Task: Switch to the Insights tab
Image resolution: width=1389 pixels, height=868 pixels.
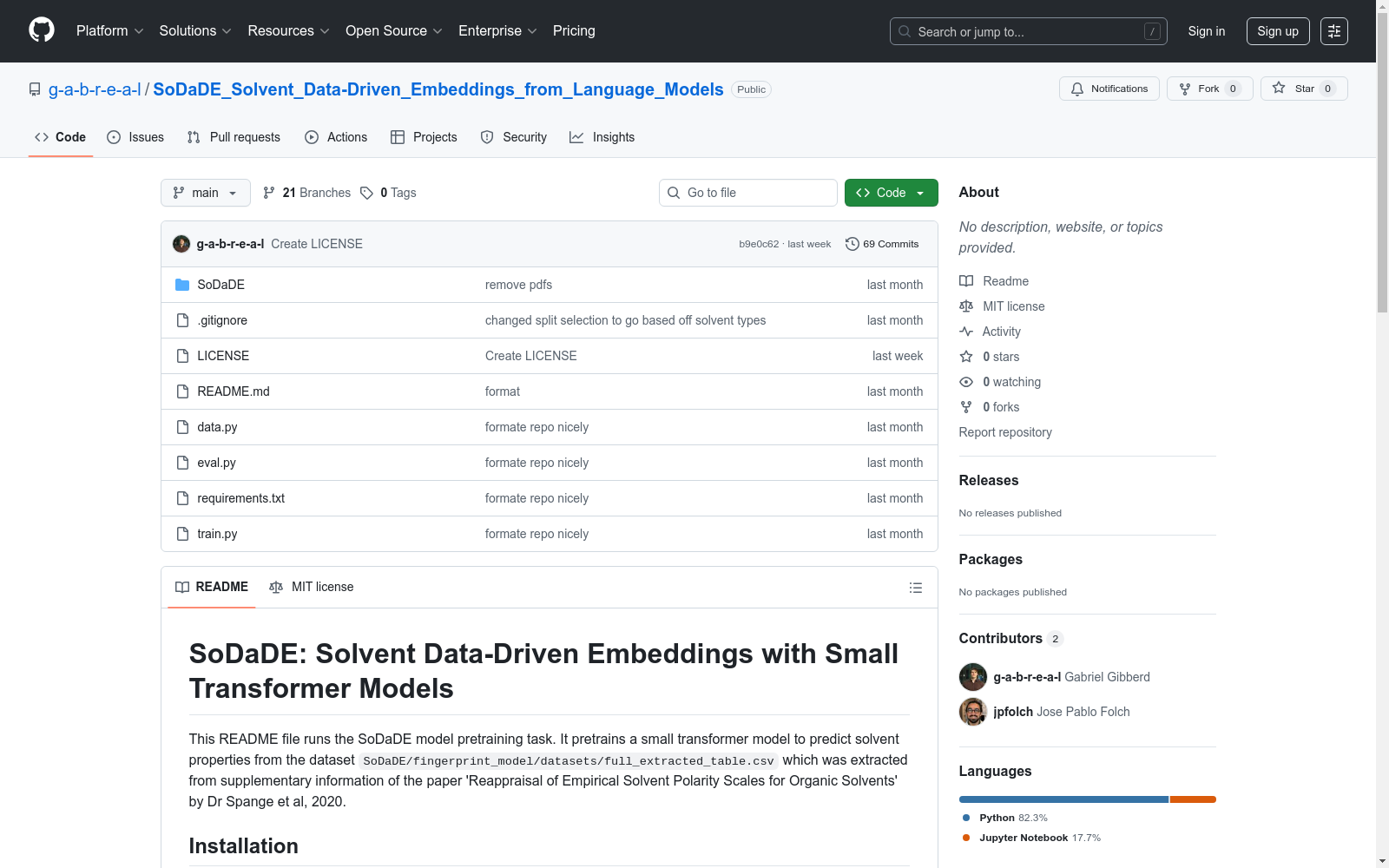Action: (x=602, y=137)
